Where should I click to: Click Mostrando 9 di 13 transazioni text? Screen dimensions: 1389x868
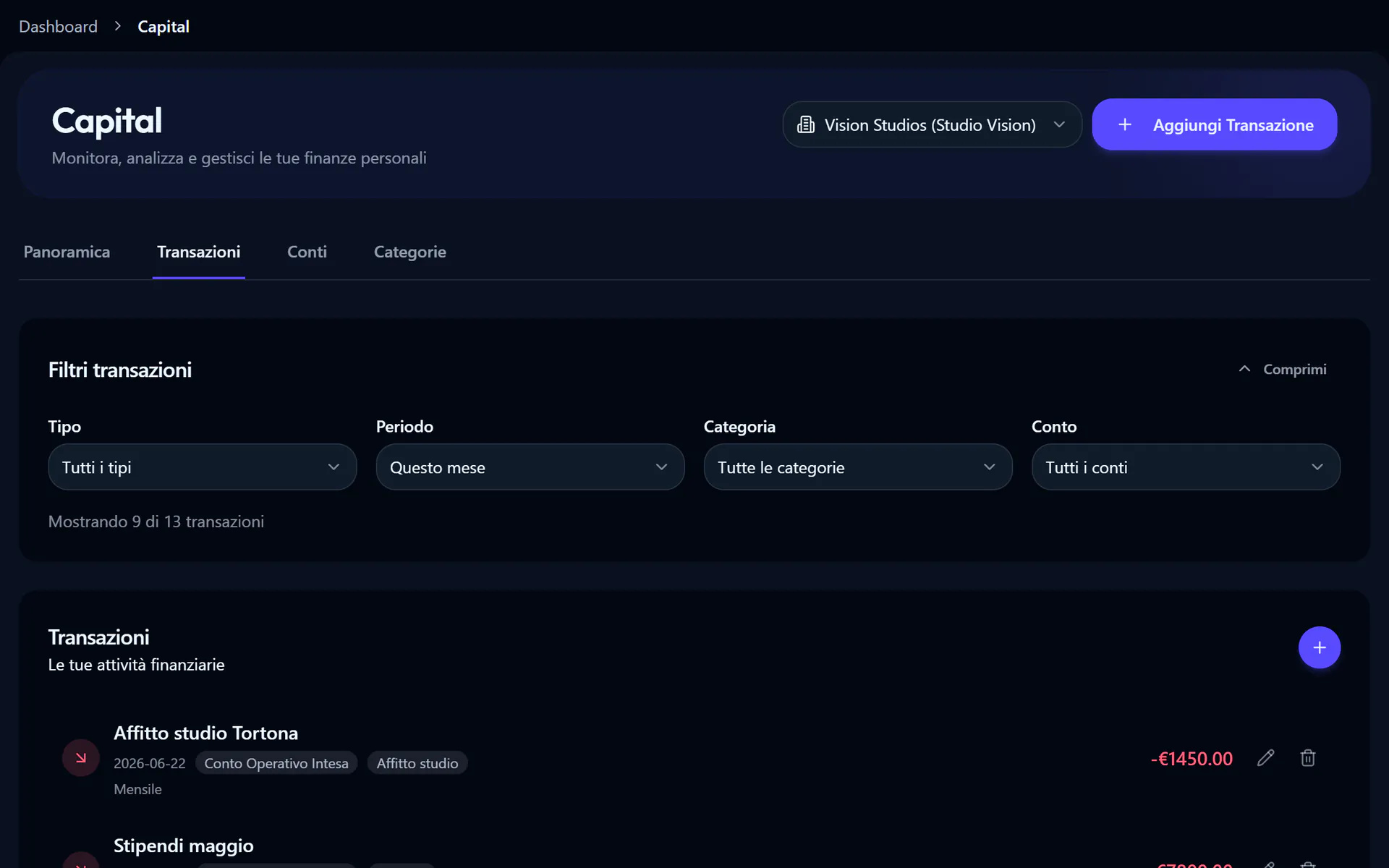point(156,522)
